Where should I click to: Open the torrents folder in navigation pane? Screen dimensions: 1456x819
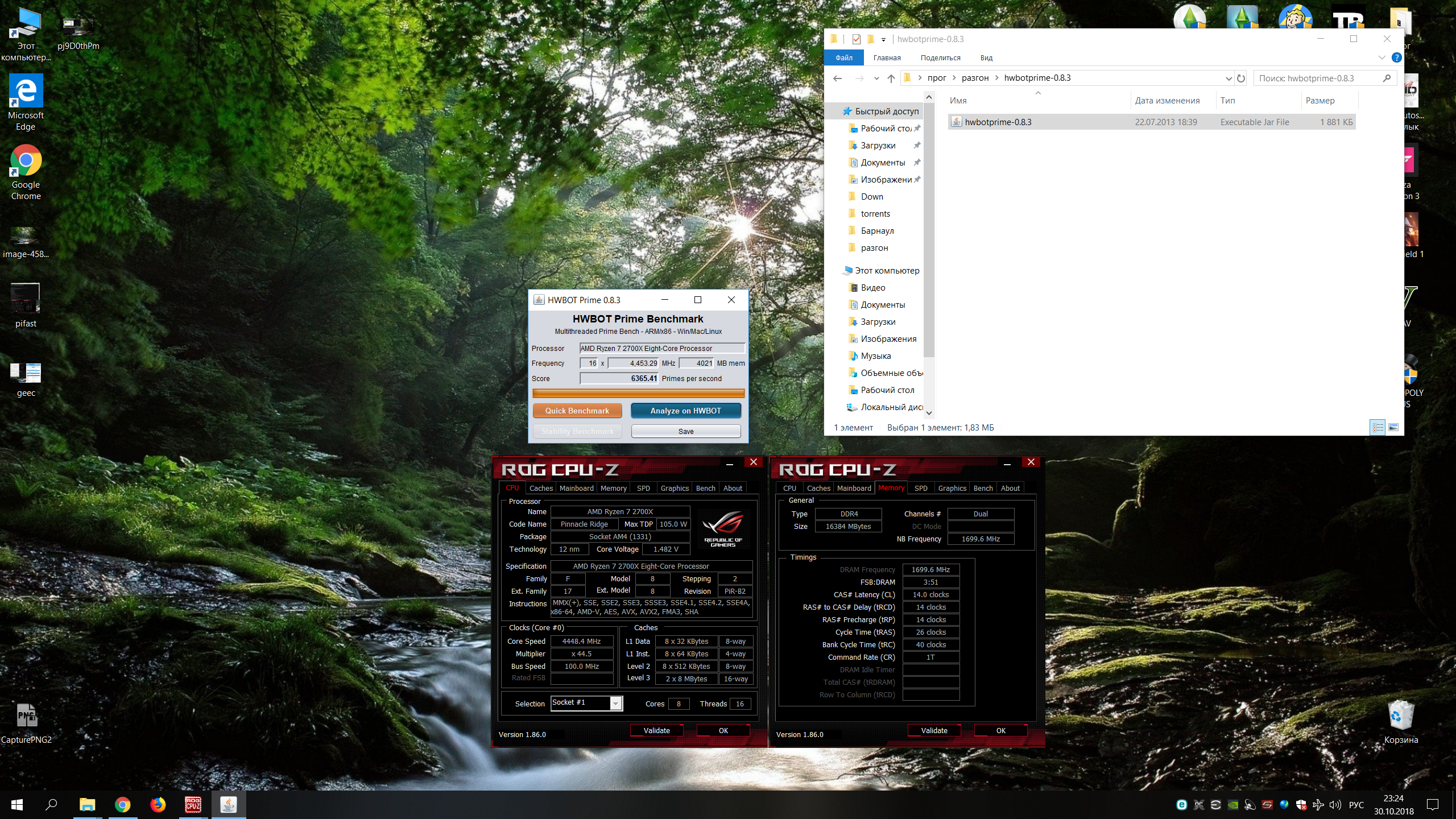(875, 213)
